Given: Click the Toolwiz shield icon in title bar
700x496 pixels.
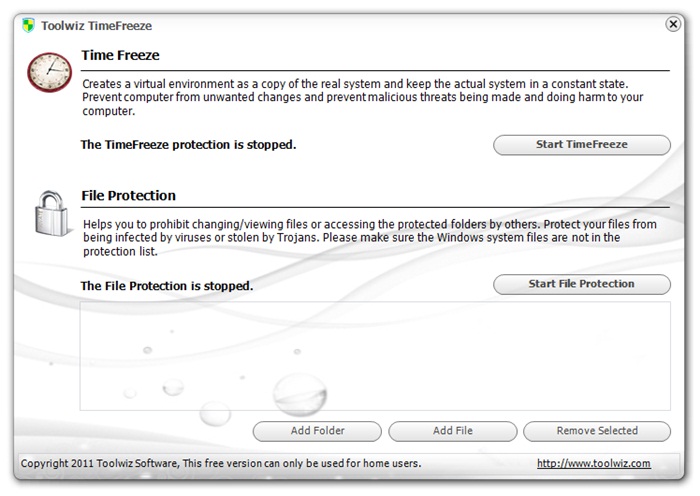Looking at the screenshot, I should point(28,25).
